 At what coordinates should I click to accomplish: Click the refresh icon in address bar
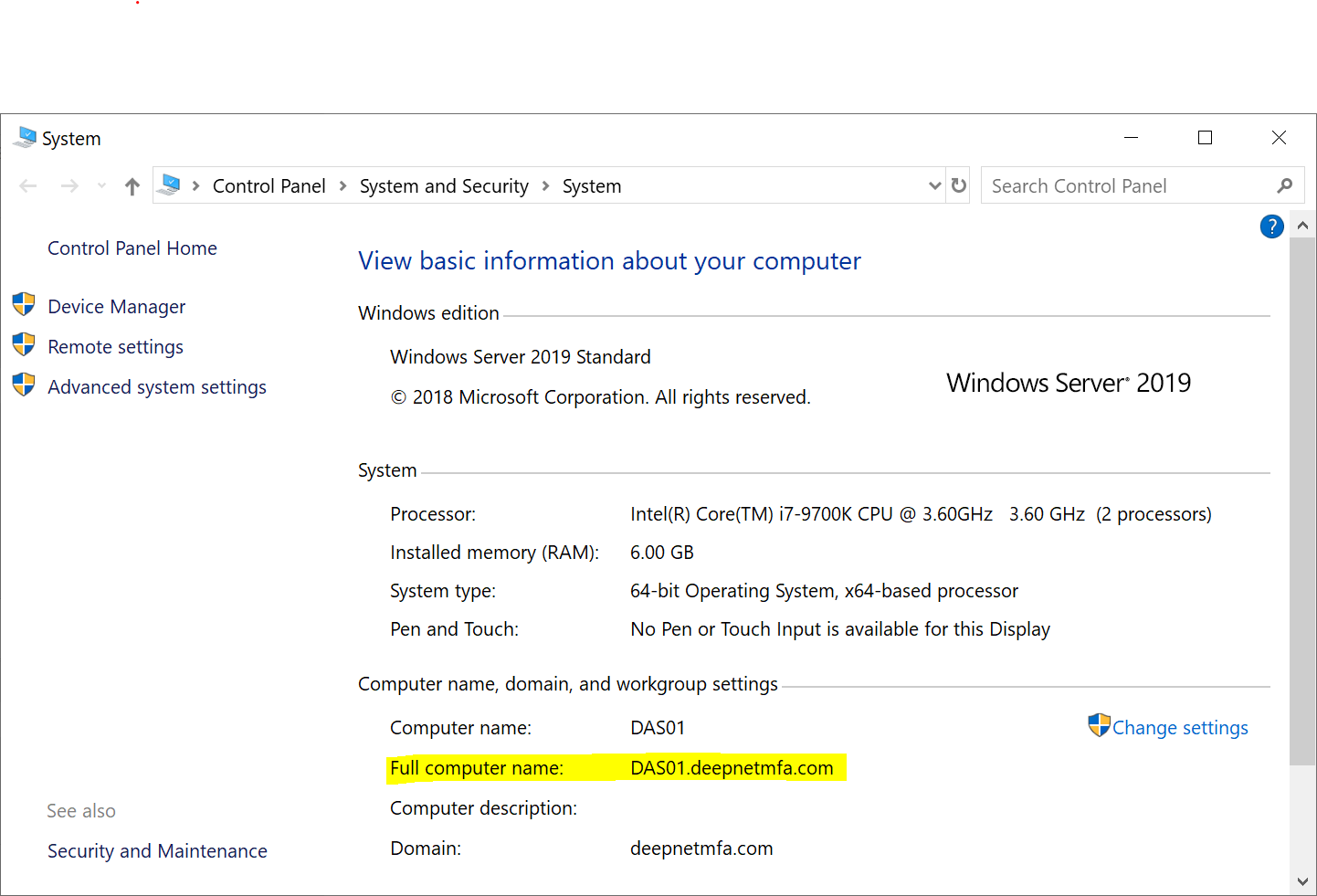pos(958,185)
